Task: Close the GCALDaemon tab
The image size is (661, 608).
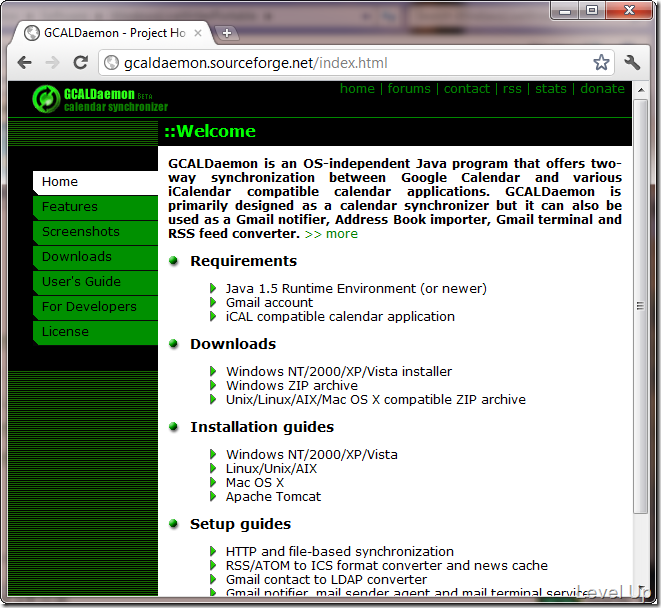Action: click(x=198, y=33)
